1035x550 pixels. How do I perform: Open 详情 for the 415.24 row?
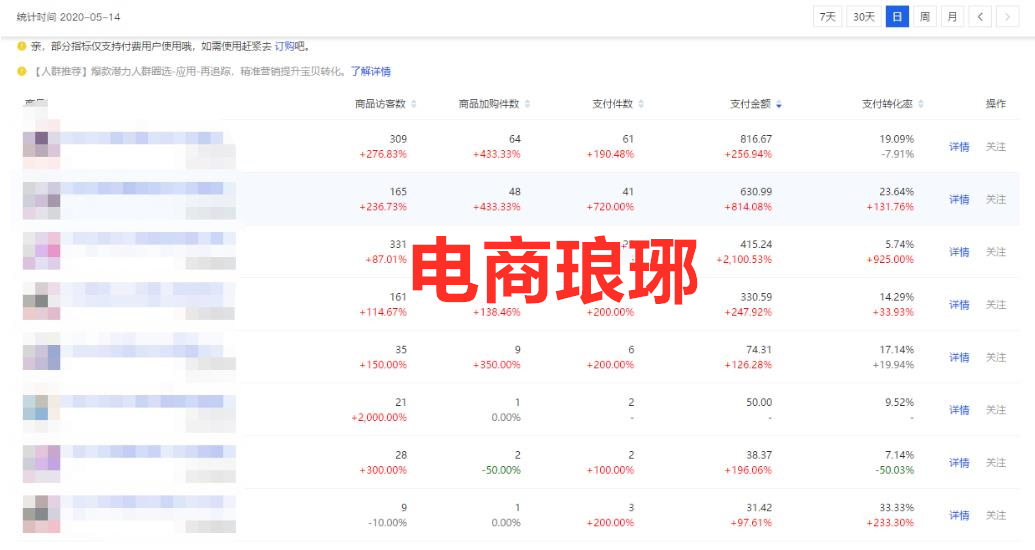pos(959,252)
